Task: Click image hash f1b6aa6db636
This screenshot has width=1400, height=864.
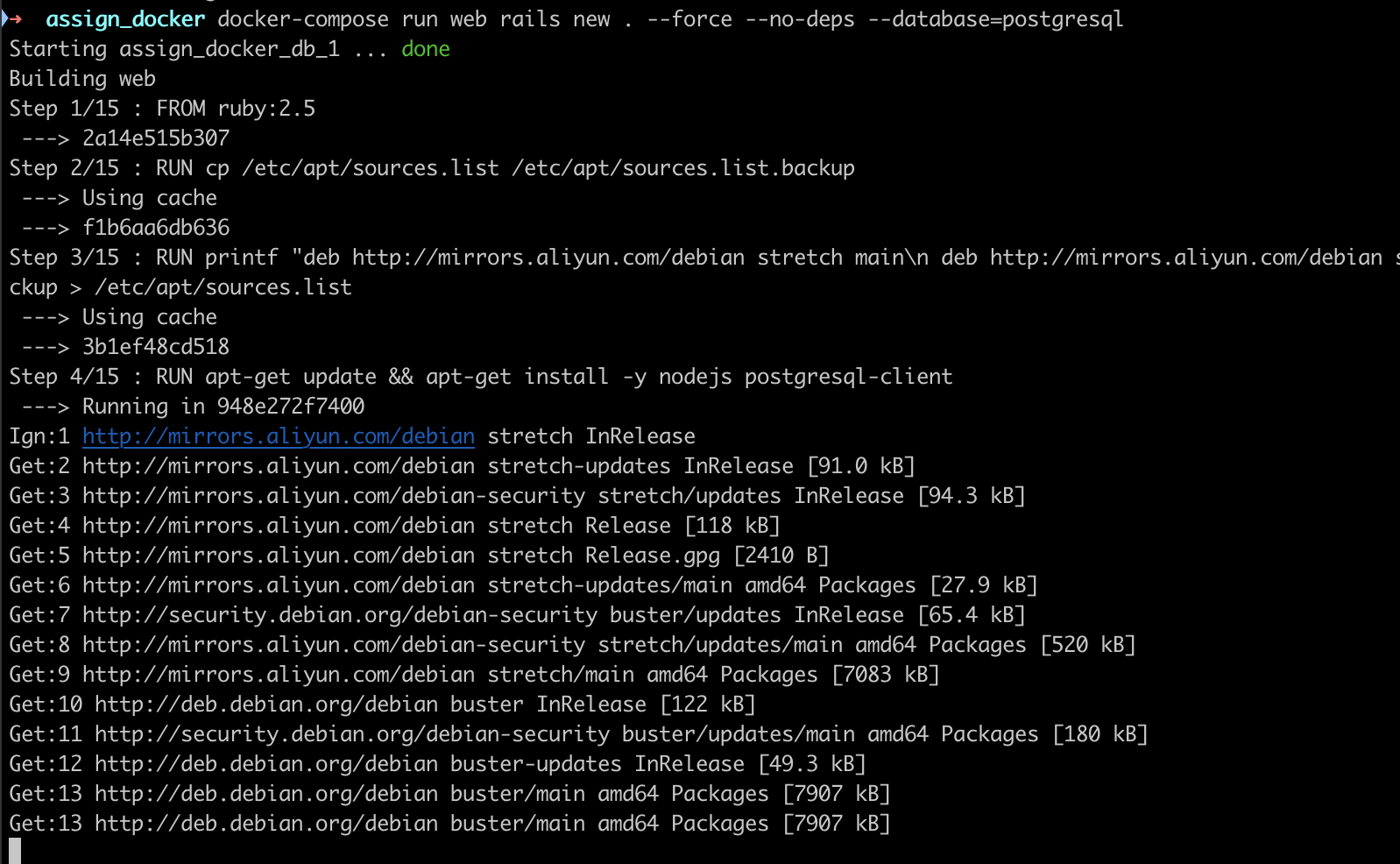Action: [x=156, y=228]
